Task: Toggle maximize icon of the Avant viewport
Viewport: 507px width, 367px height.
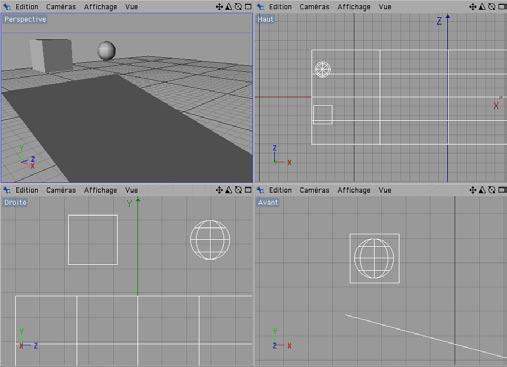Action: coord(502,190)
